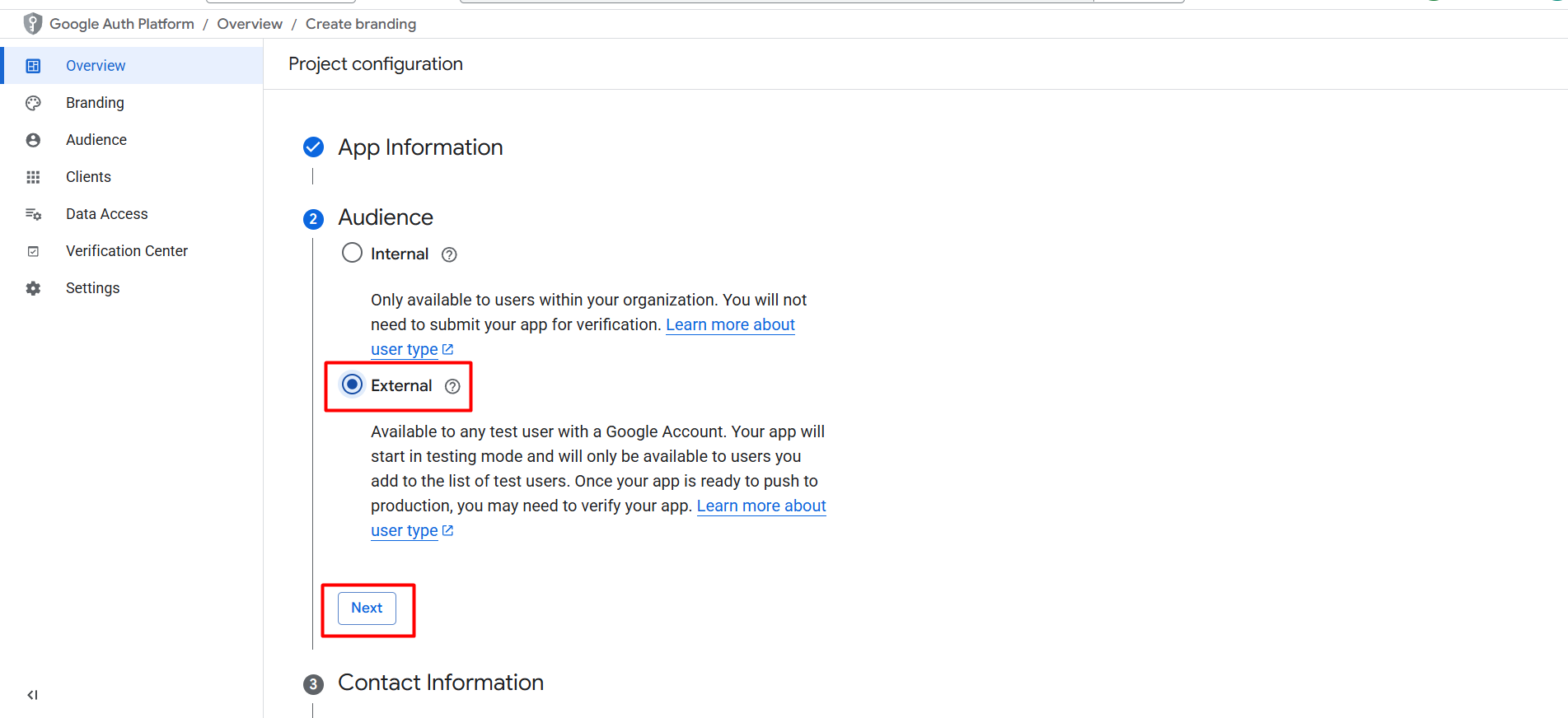Click the Settings gear icon

coord(33,288)
